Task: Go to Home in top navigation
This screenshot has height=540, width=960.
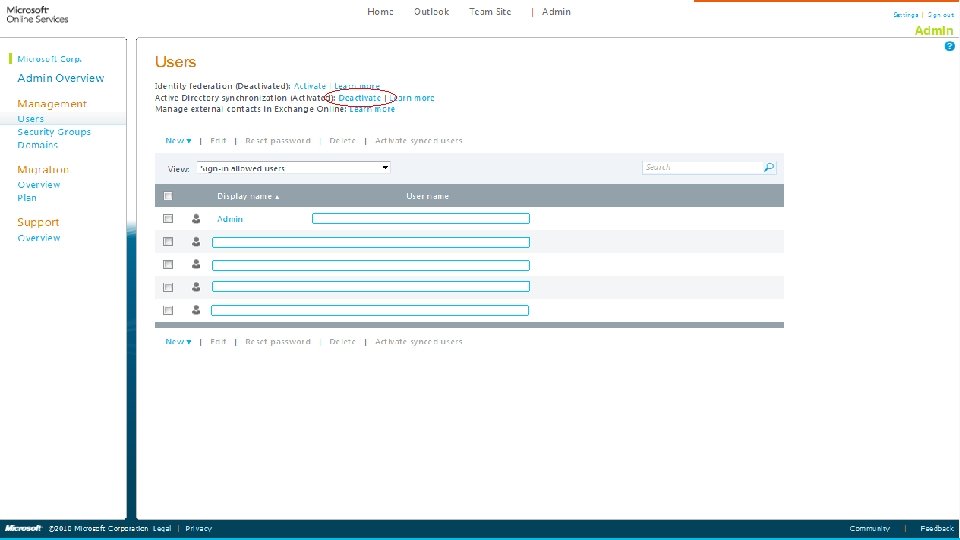Action: click(x=380, y=12)
